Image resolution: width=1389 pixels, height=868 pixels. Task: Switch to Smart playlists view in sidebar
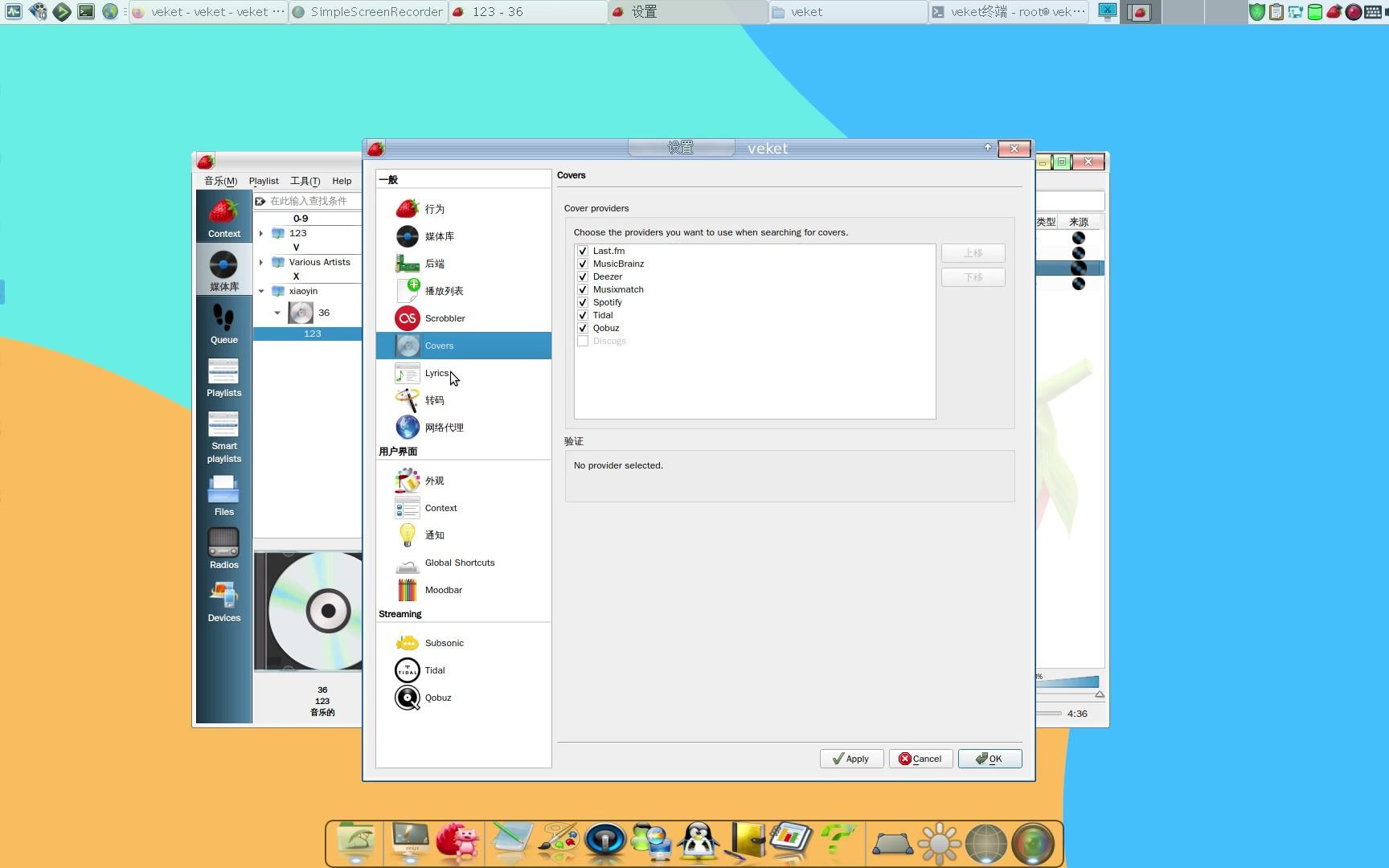[x=223, y=436]
